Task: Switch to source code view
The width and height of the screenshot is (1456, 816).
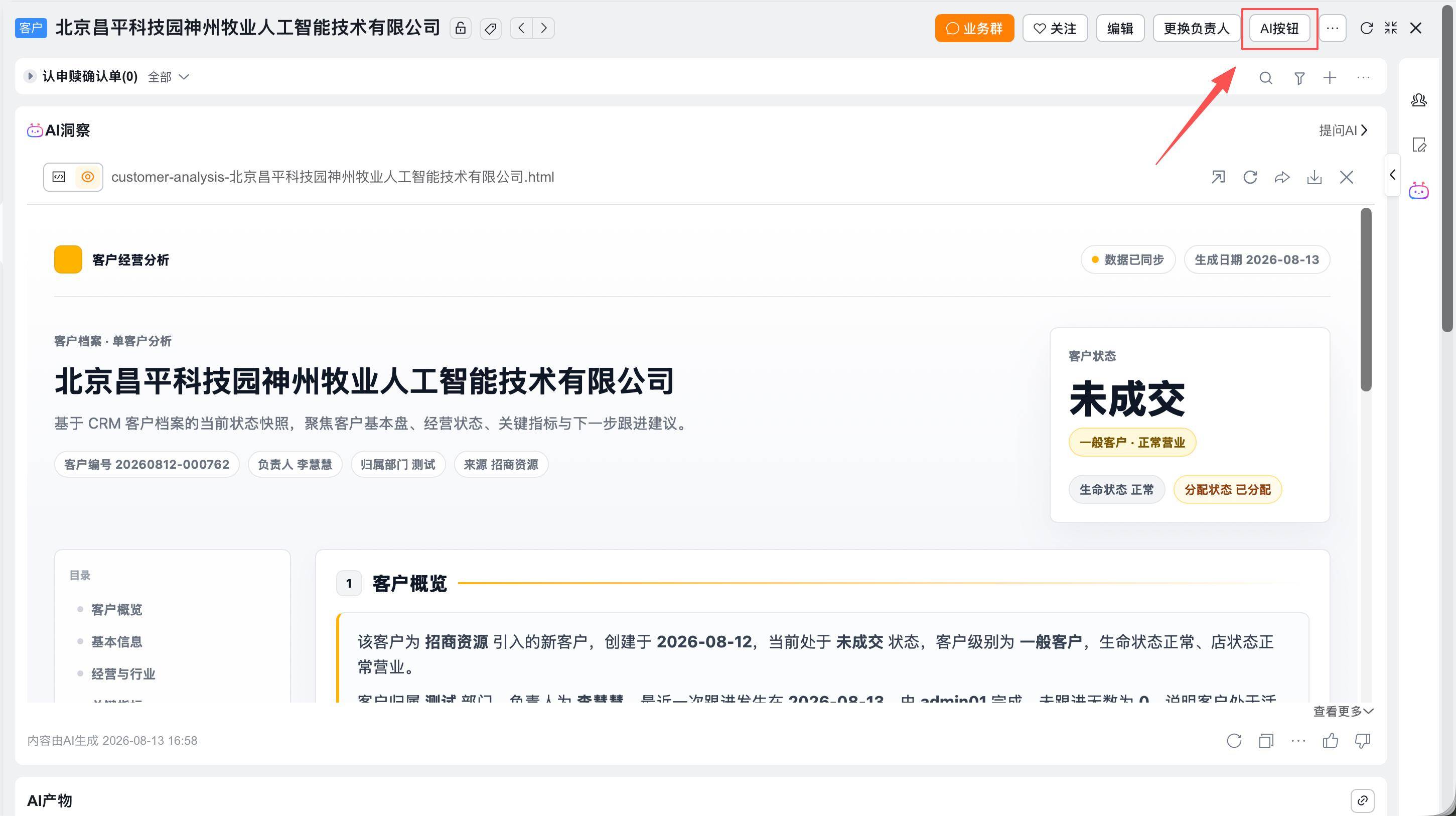Action: pyautogui.click(x=59, y=177)
